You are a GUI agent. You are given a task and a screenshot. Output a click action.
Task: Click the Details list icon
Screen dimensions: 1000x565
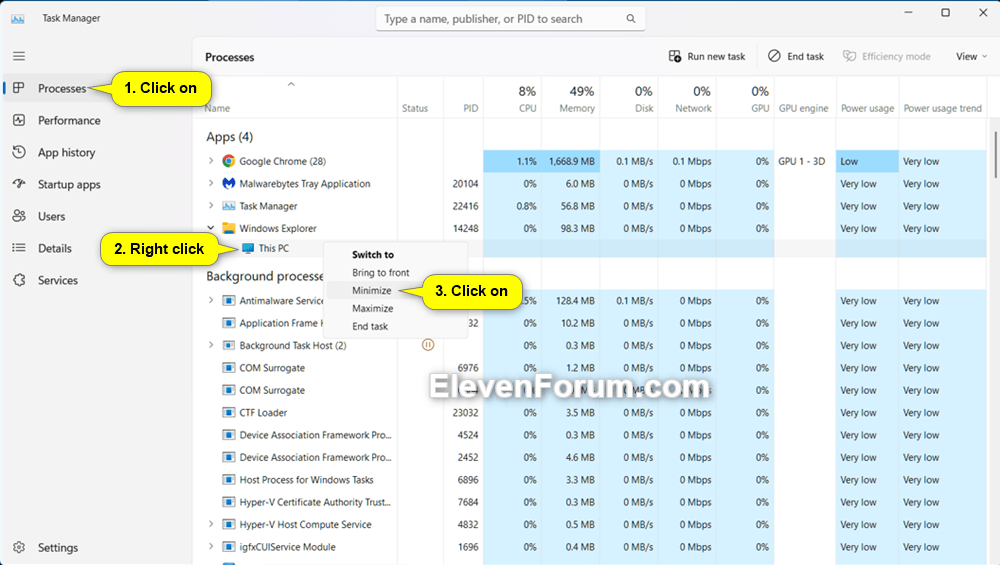[19, 247]
